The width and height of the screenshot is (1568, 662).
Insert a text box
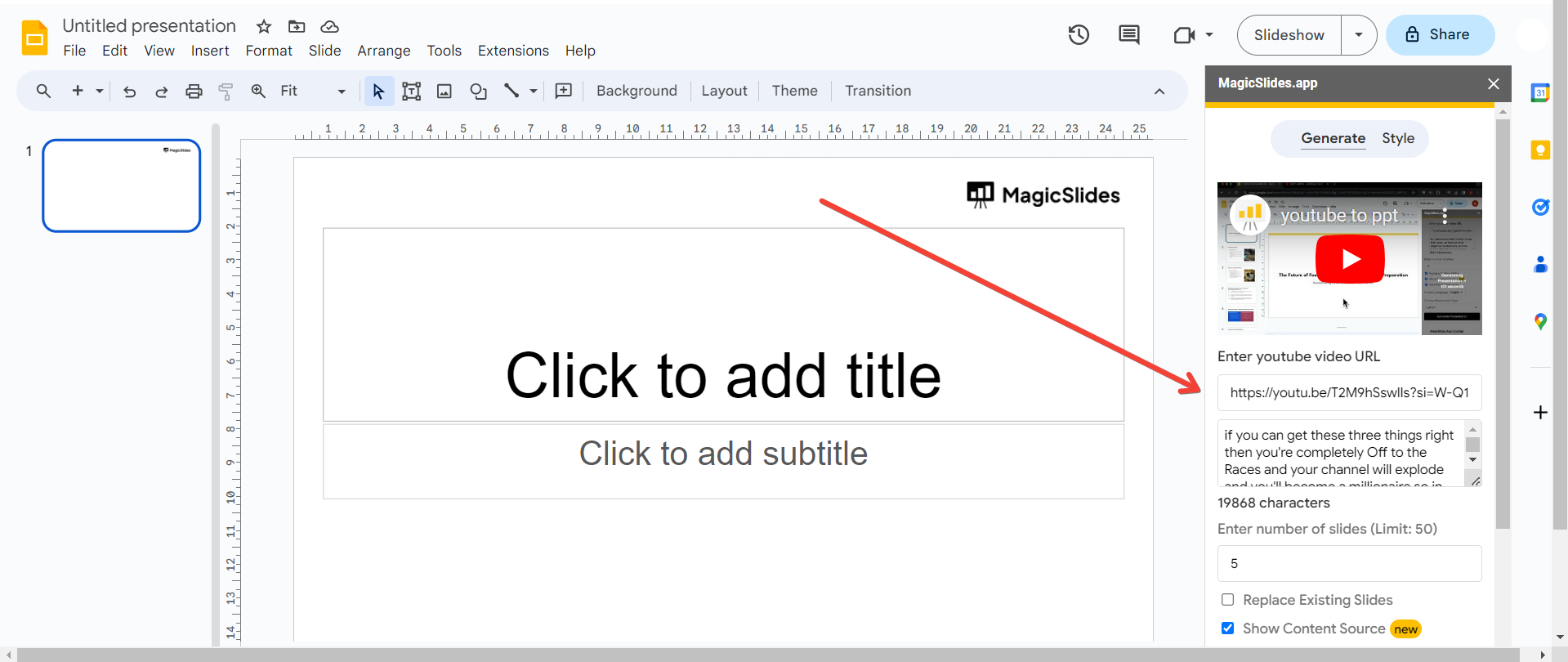(412, 91)
